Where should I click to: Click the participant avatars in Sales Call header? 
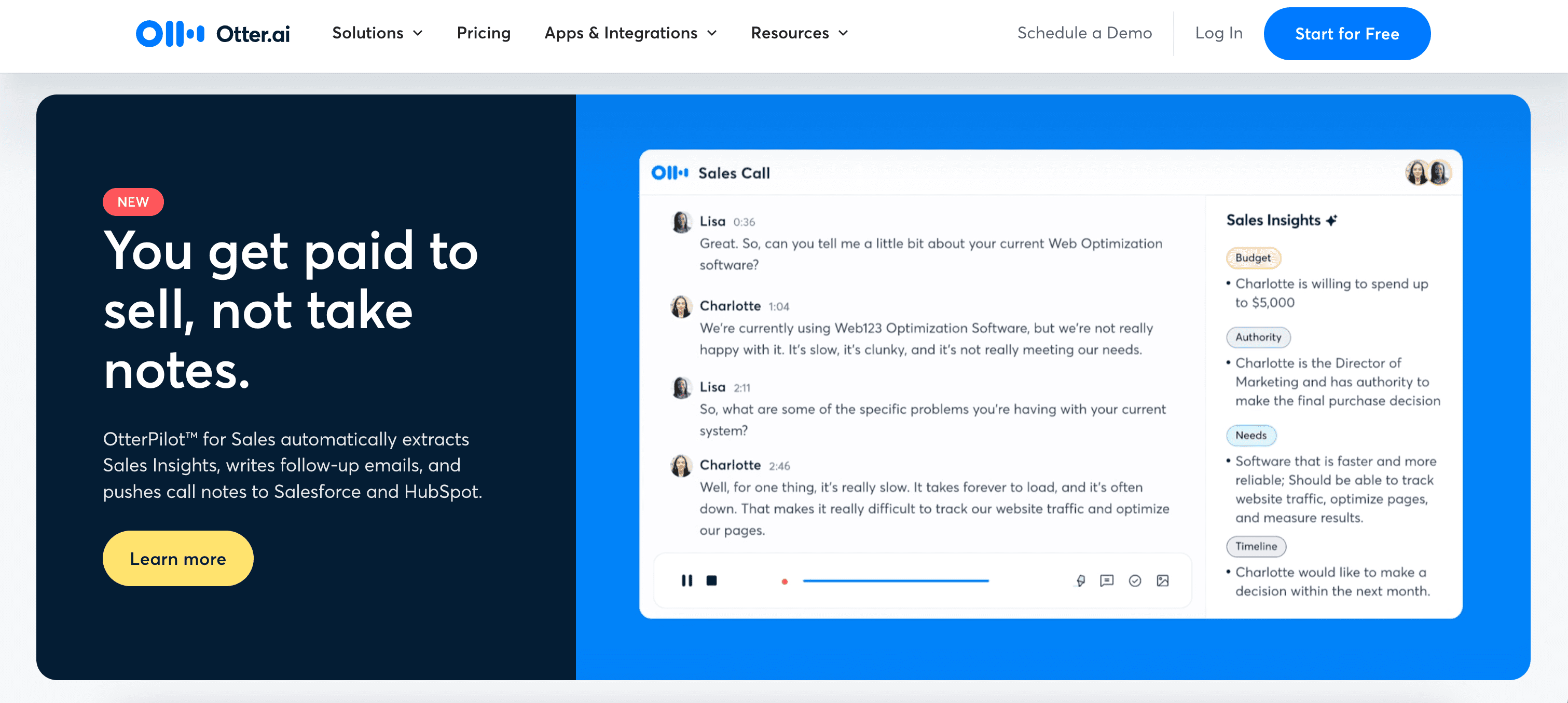click(x=1428, y=172)
